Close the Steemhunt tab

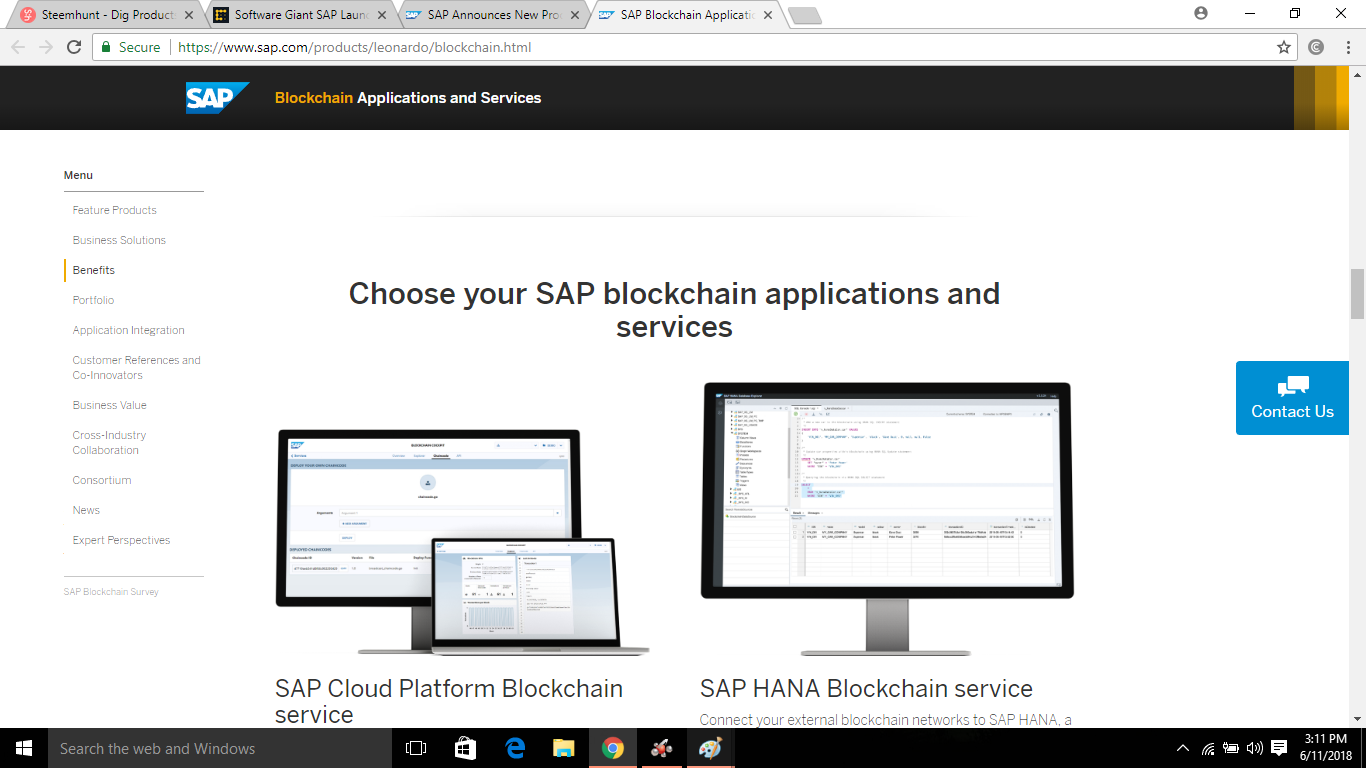(x=188, y=15)
